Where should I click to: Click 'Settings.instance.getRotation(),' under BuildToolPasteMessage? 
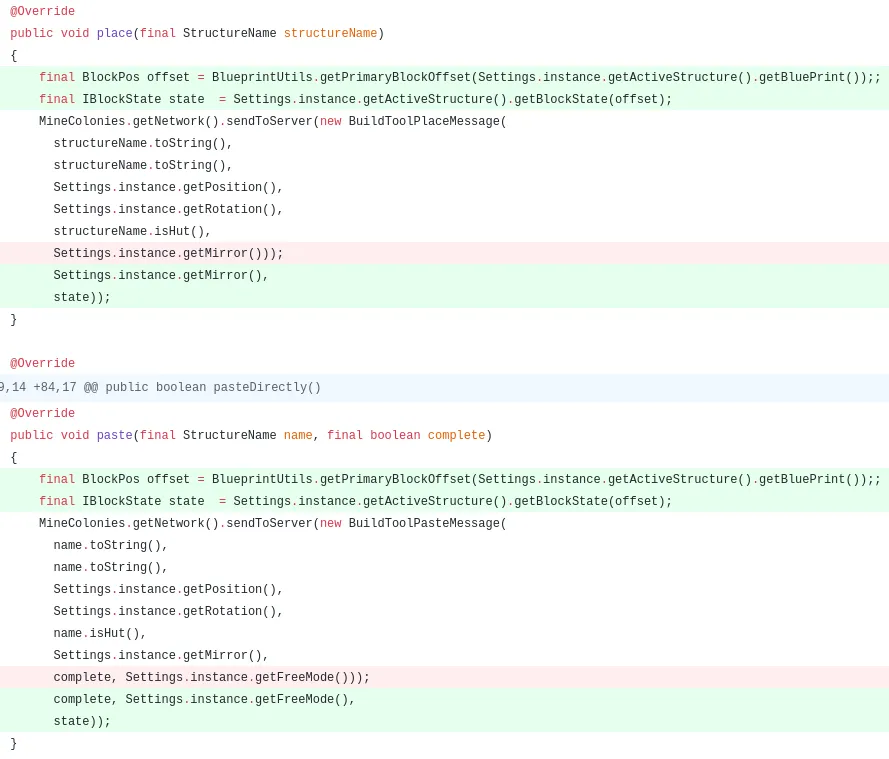click(168, 611)
